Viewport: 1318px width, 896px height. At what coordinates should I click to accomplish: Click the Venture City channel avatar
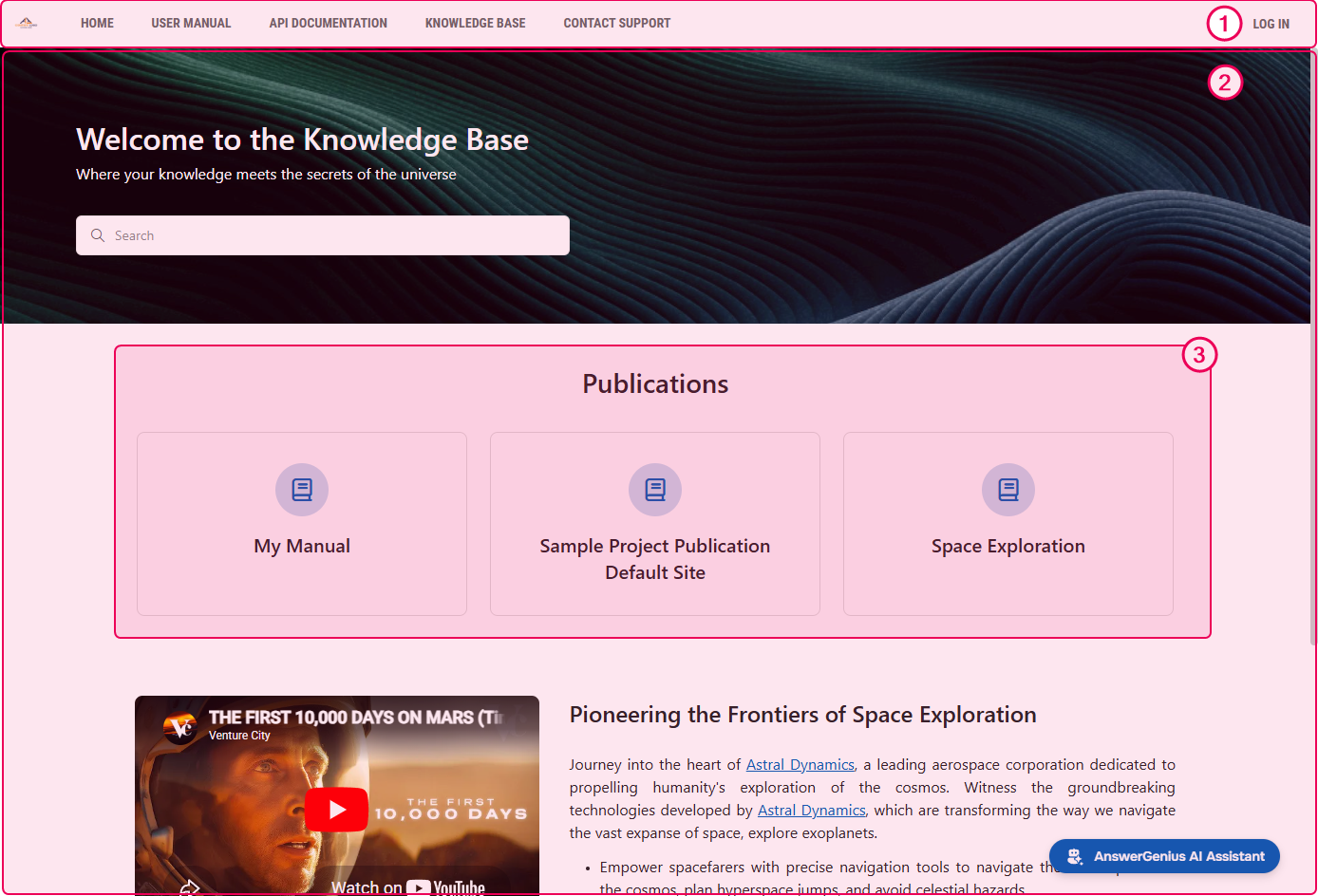pos(180,727)
